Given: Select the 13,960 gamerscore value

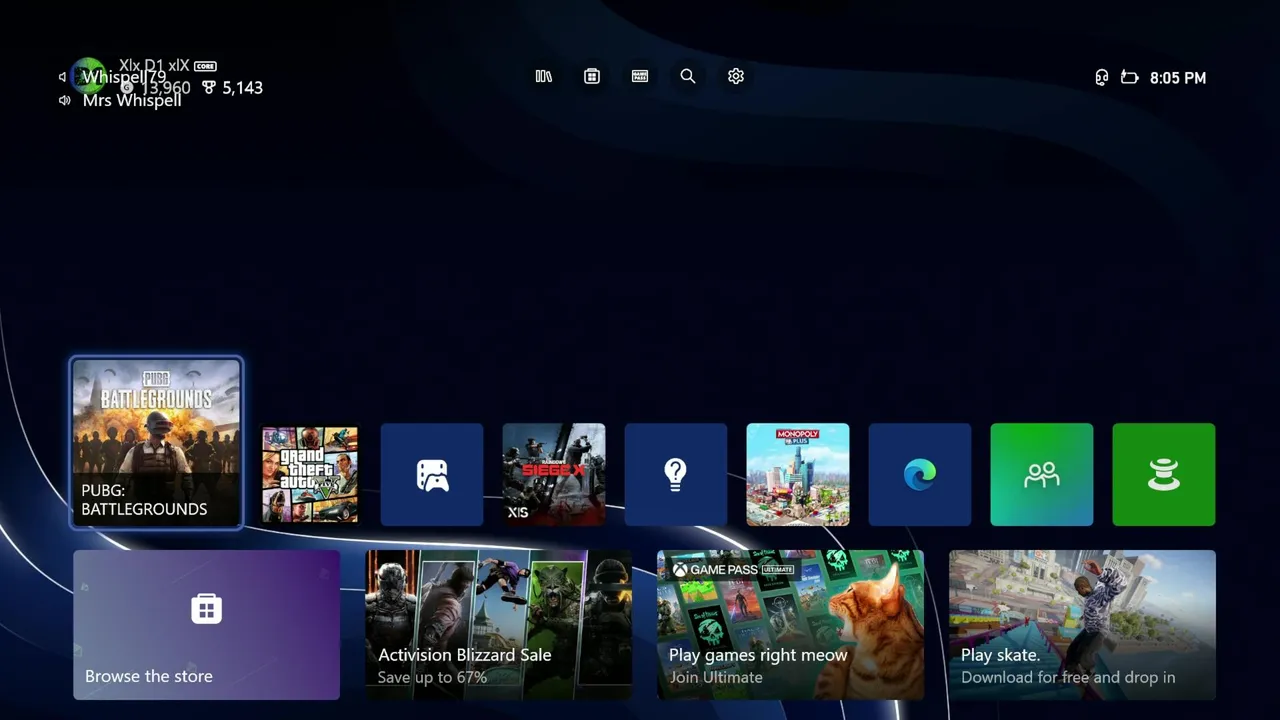Looking at the screenshot, I should [165, 88].
